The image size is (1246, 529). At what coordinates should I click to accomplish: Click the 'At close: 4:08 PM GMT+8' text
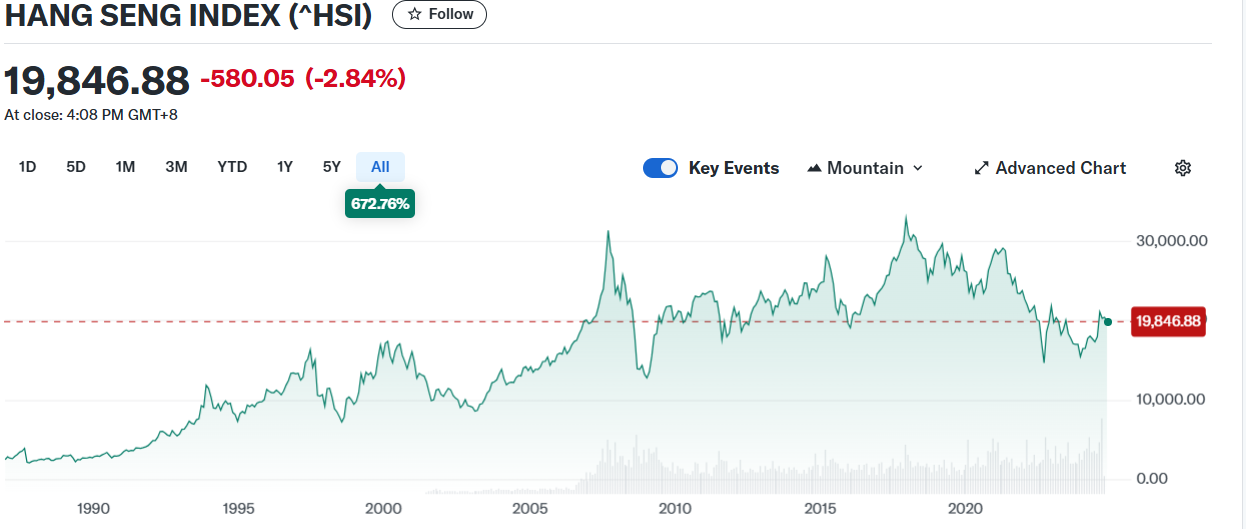[91, 115]
